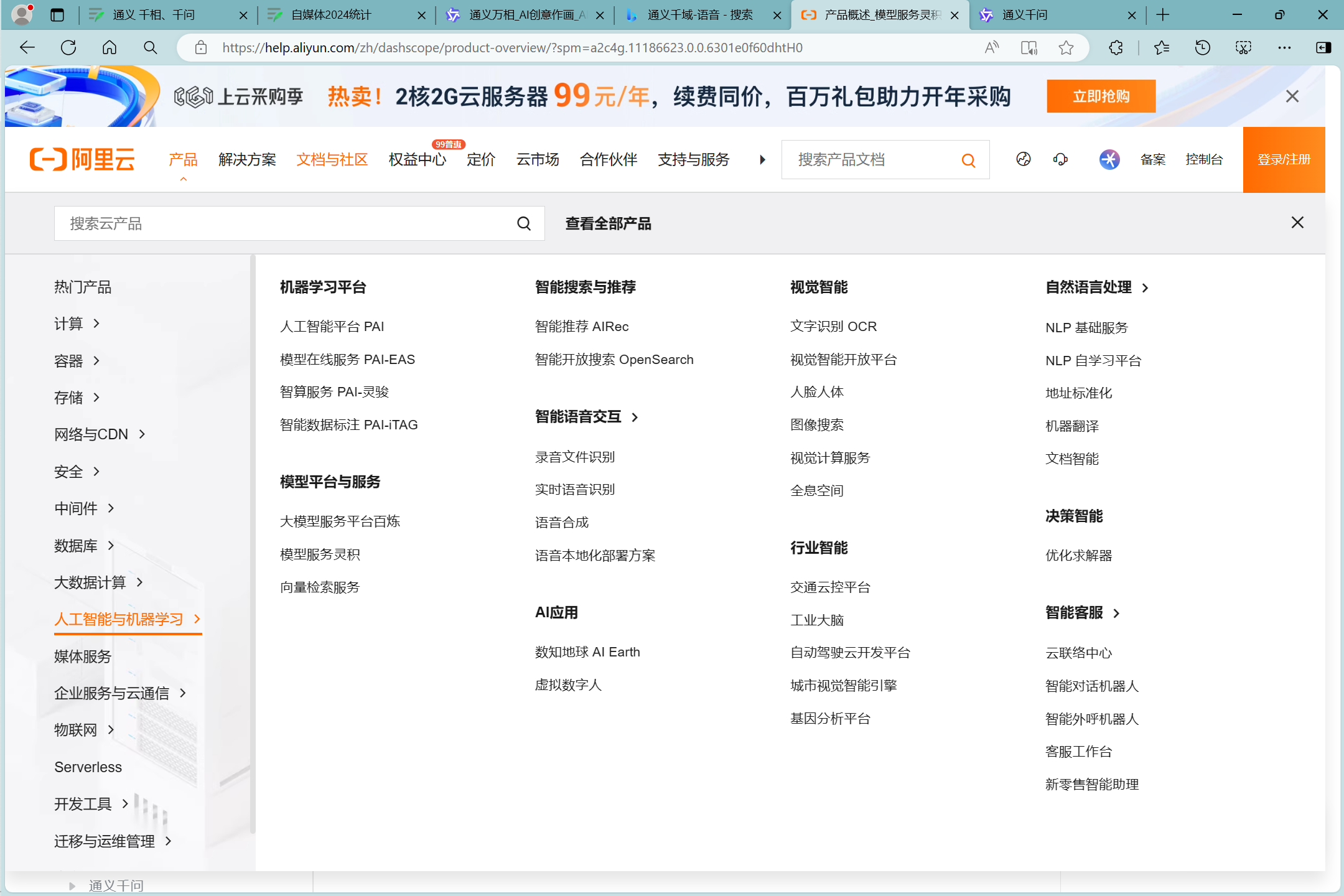Image resolution: width=1344 pixels, height=896 pixels.
Task: Click the read aloud icon in address bar
Action: (x=992, y=47)
